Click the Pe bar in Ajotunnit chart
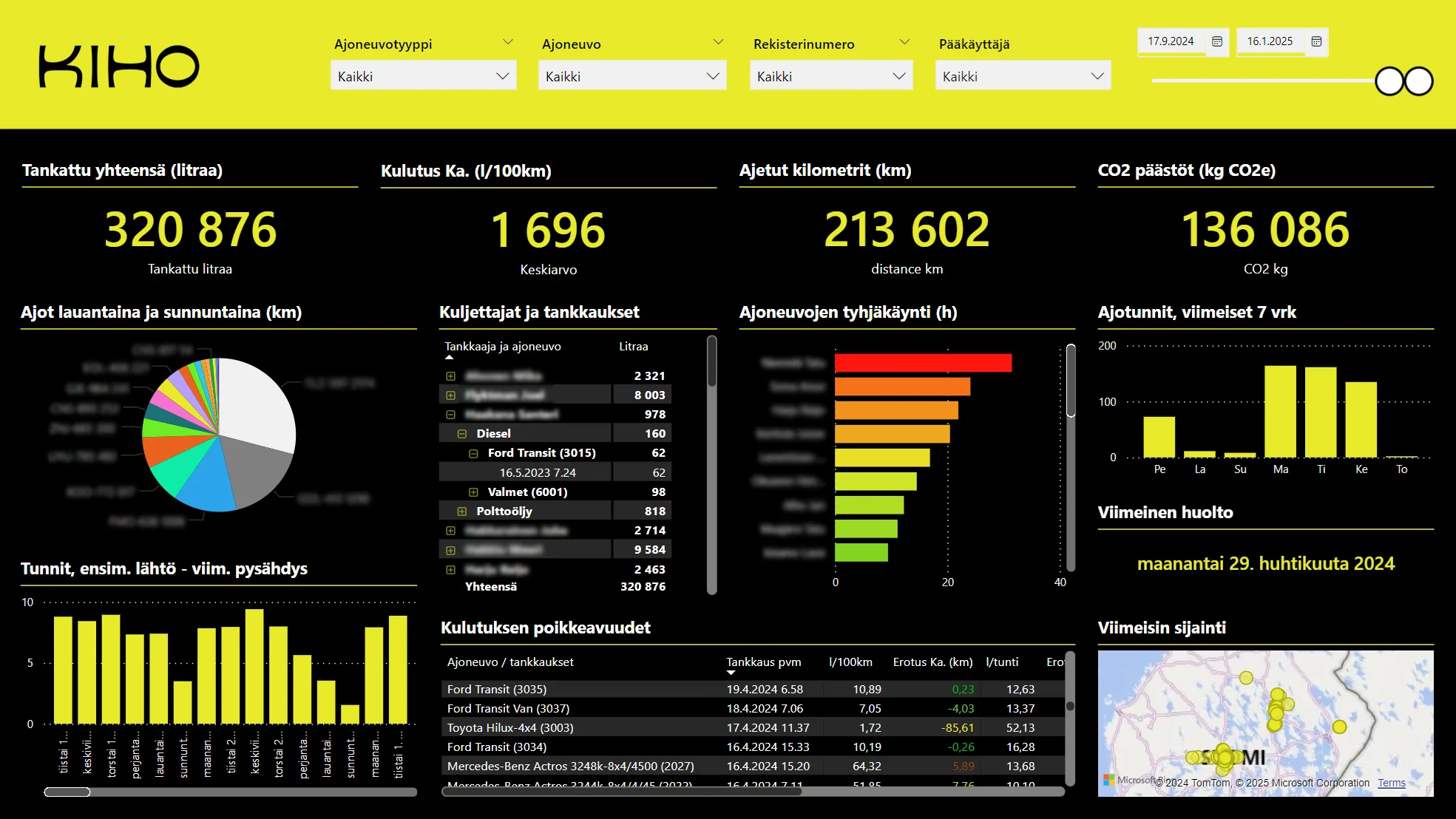This screenshot has height=819, width=1456. [x=1159, y=437]
